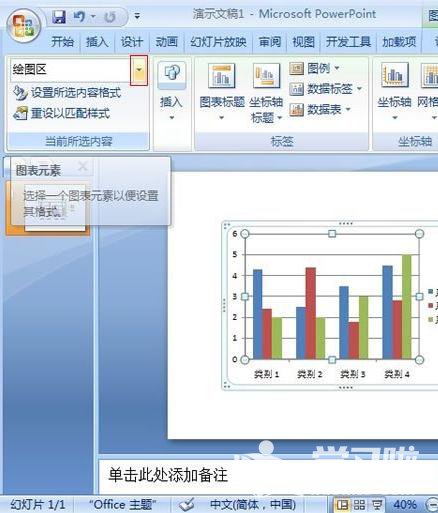The image size is (438, 513).
Task: Select the blue bar of 类别 1
Action: [258, 314]
